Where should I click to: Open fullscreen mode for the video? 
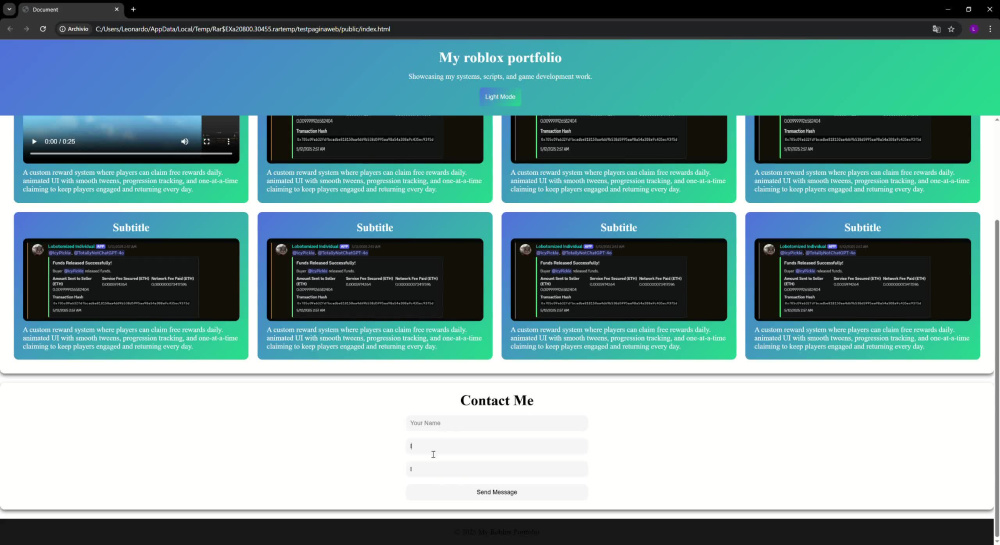tap(207, 142)
